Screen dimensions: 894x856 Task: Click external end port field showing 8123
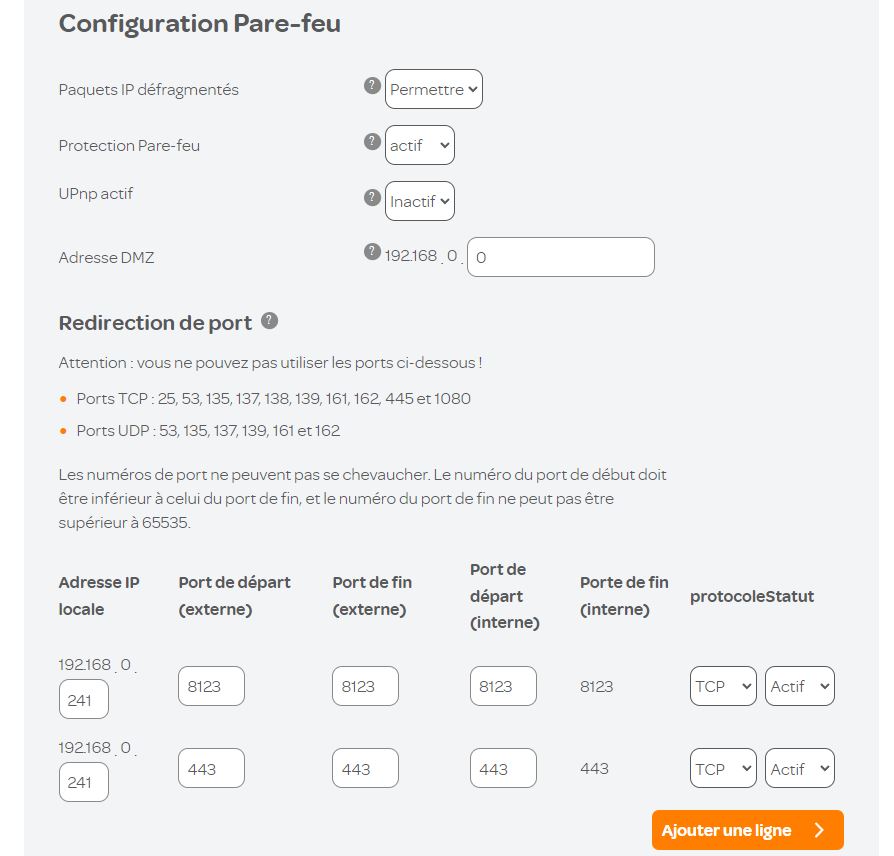[365, 686]
